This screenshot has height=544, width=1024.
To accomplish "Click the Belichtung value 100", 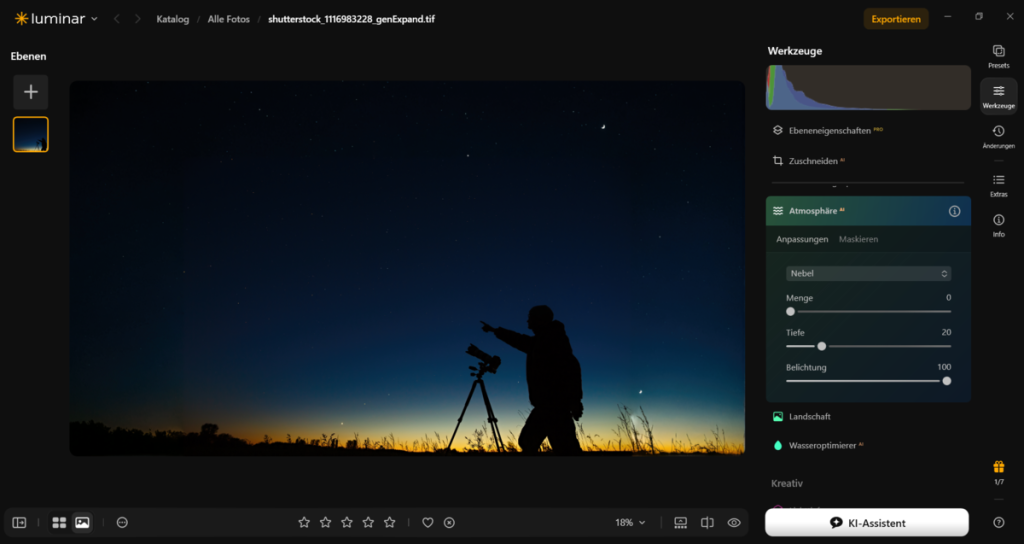I will (944, 367).
